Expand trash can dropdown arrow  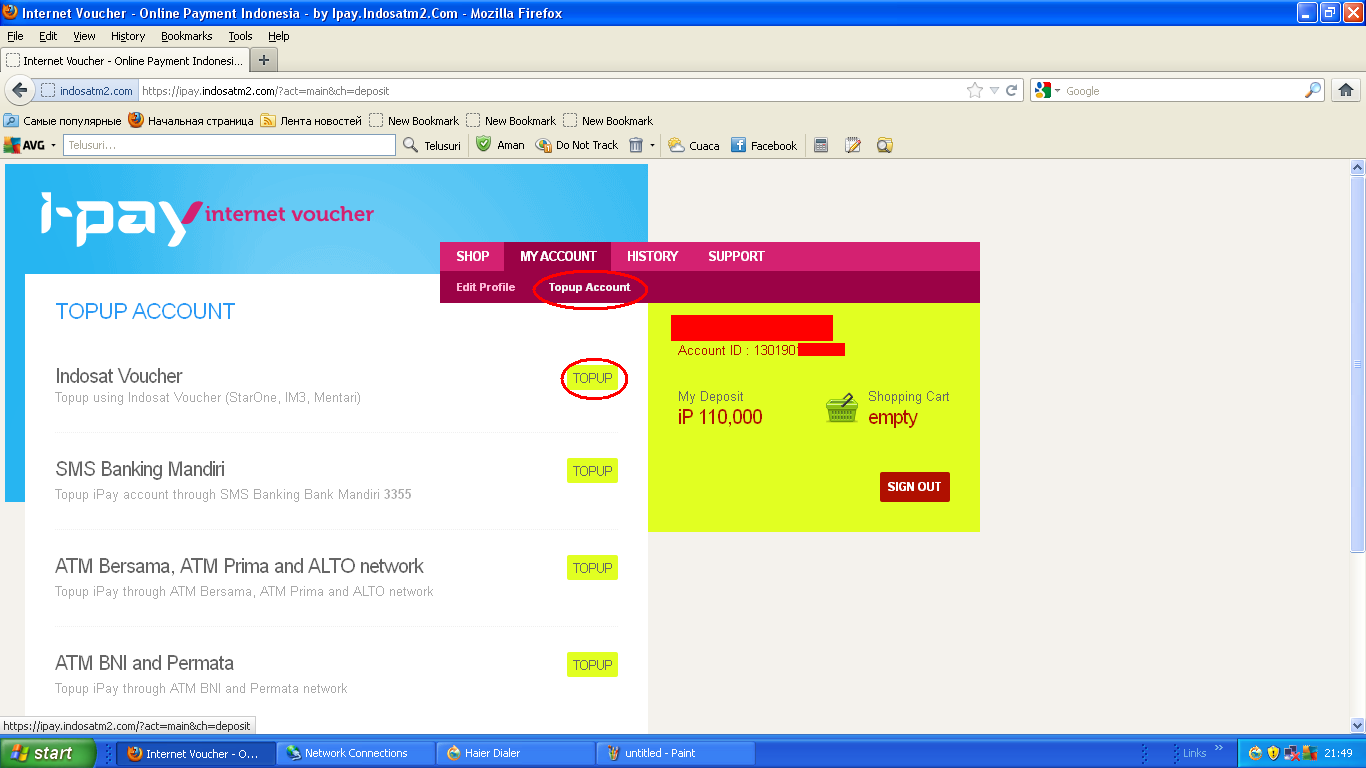click(652, 145)
